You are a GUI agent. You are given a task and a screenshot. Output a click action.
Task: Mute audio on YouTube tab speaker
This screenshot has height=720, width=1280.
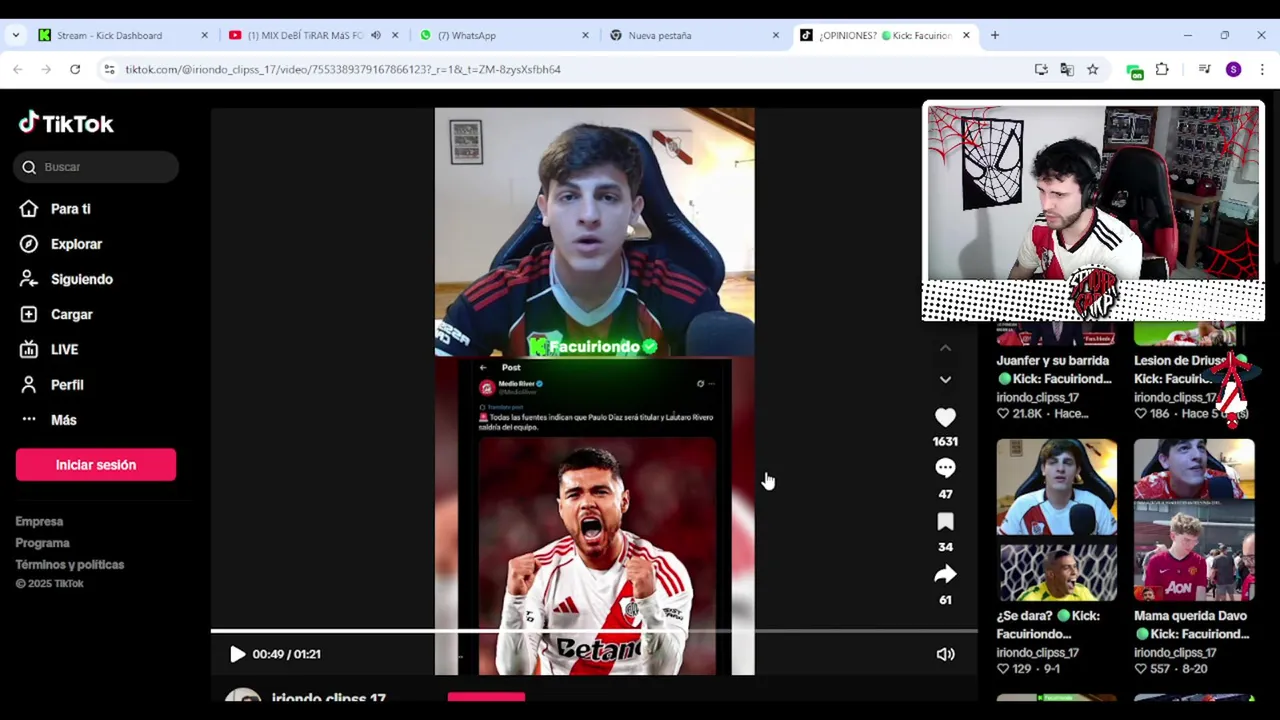pyautogui.click(x=375, y=35)
